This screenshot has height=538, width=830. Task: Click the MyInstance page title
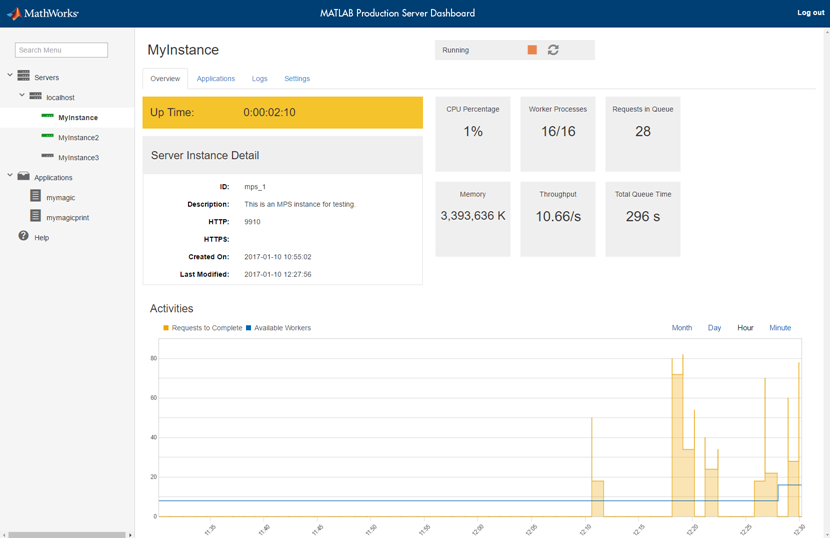183,50
